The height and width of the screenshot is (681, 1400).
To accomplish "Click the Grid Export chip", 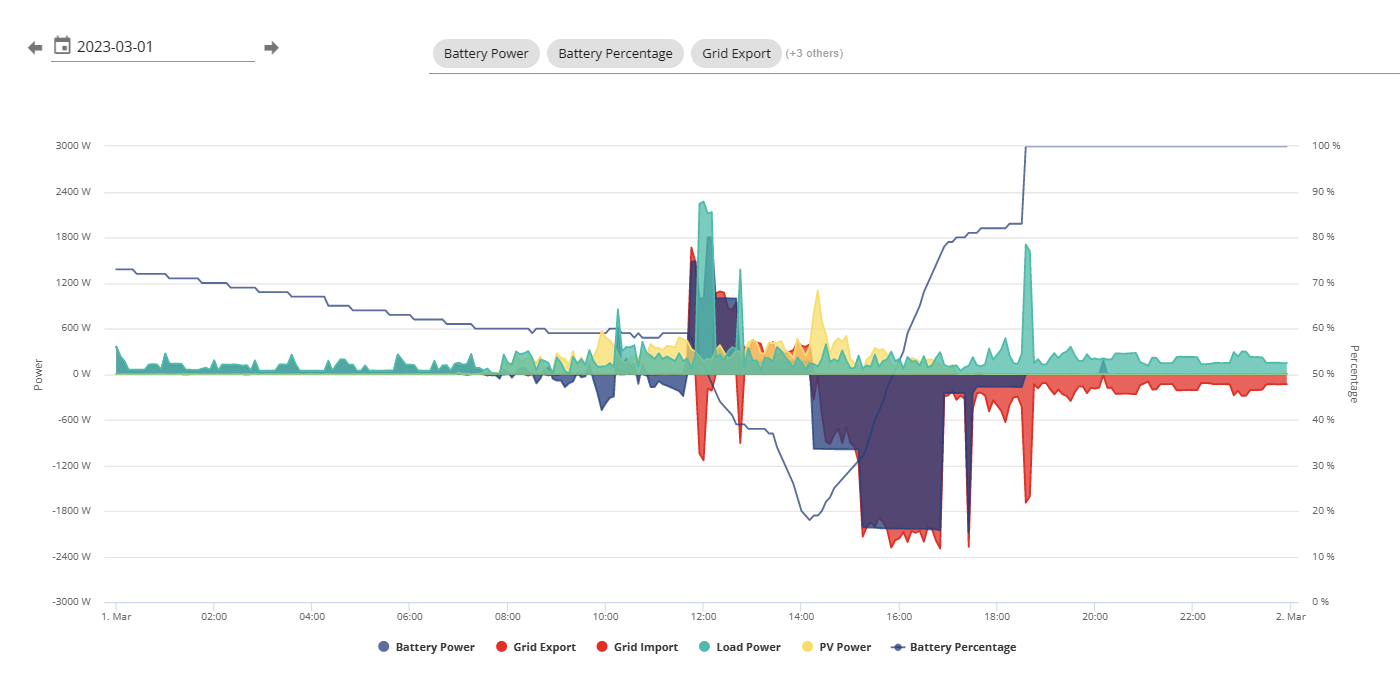I will pyautogui.click(x=736, y=53).
